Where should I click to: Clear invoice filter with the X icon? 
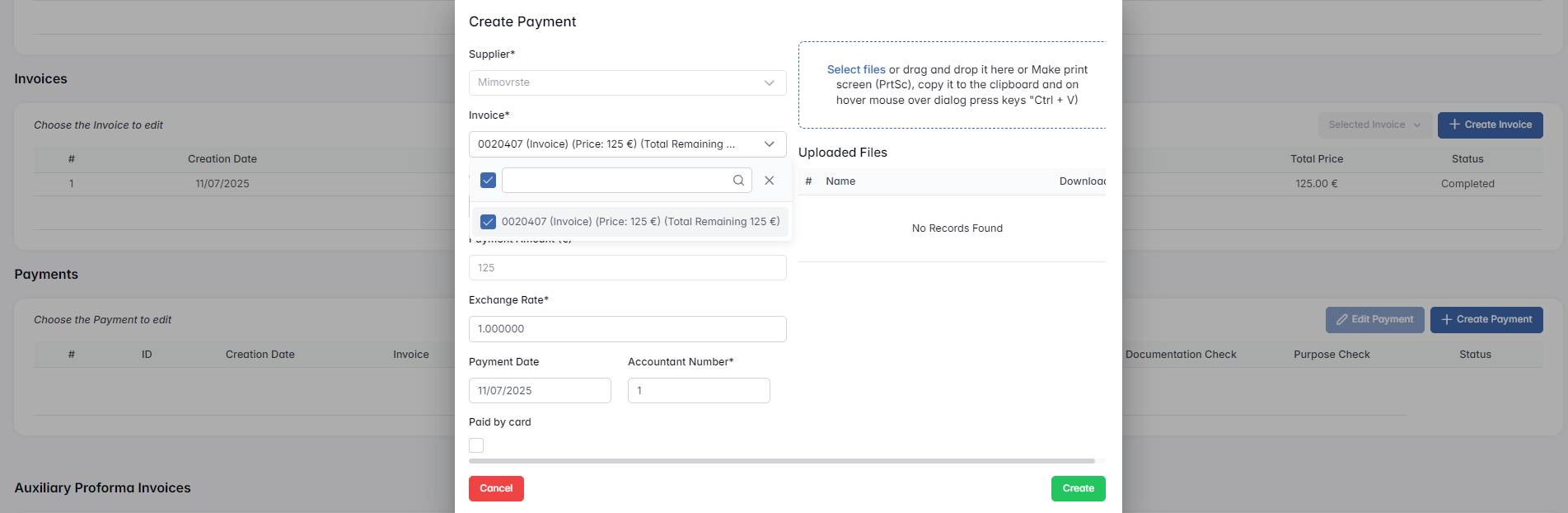pos(769,181)
